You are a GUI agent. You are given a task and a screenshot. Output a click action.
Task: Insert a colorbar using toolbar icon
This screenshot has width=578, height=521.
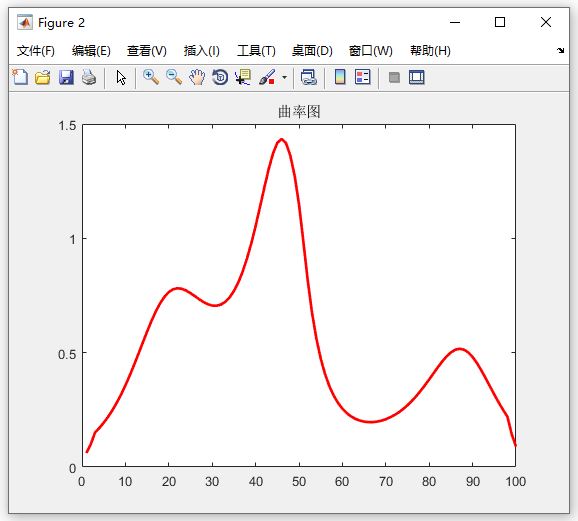click(x=340, y=77)
